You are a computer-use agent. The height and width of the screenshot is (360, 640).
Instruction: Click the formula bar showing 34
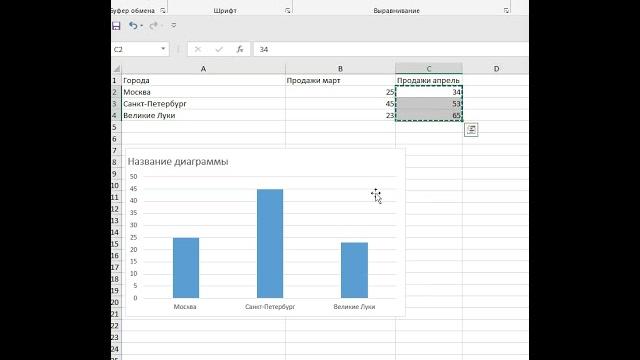[391, 49]
